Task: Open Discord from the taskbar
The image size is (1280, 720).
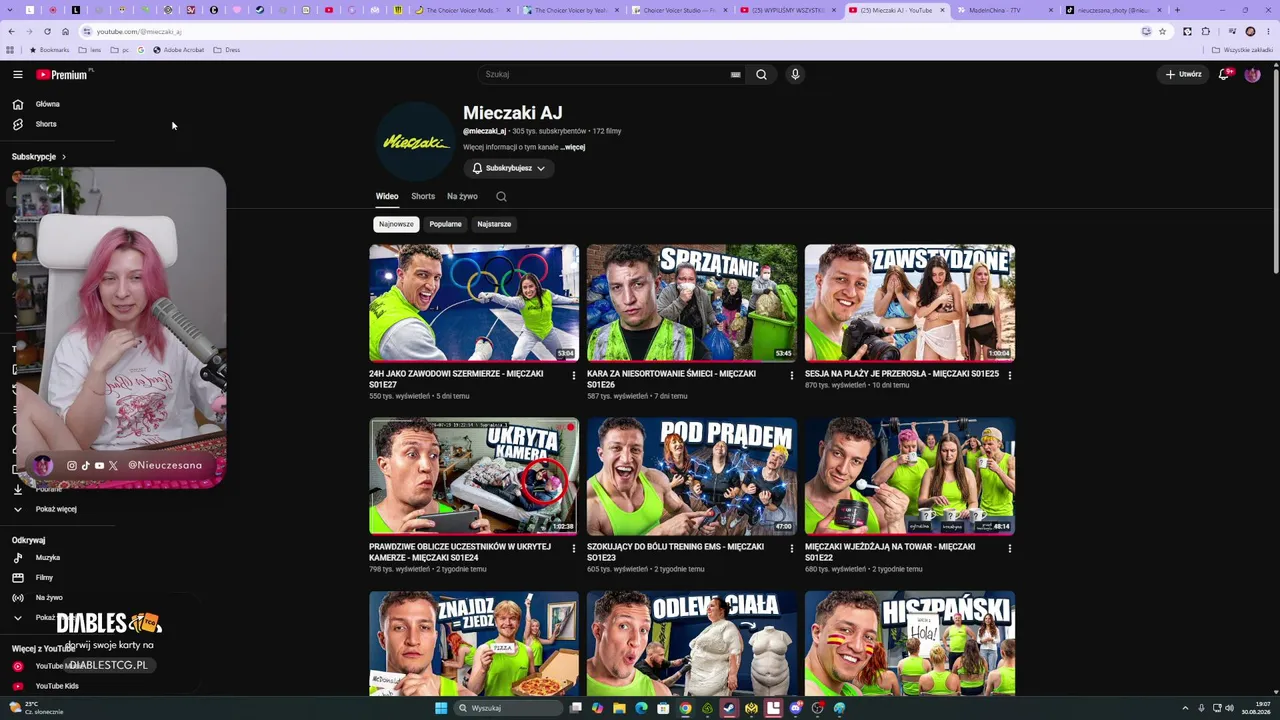Action: click(x=795, y=708)
